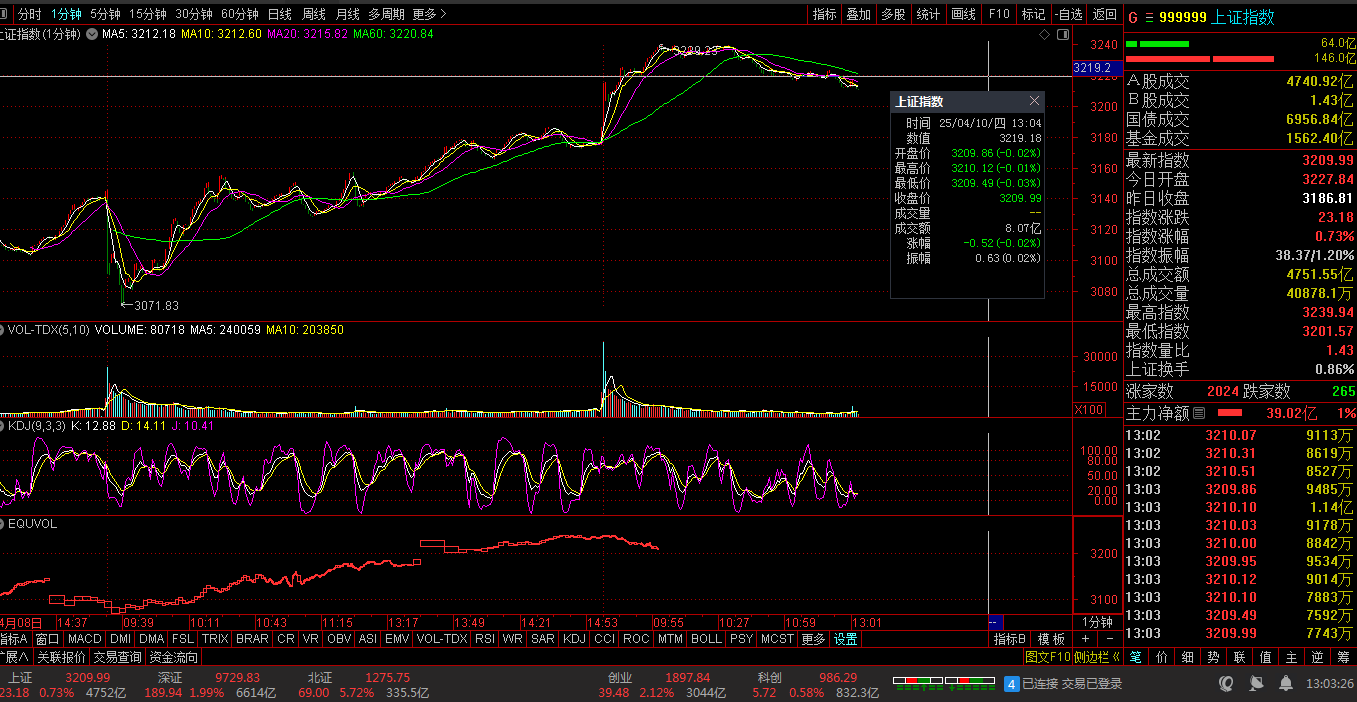Switch to the 笔 tick view tab
The height and width of the screenshot is (702, 1357).
coord(1135,657)
